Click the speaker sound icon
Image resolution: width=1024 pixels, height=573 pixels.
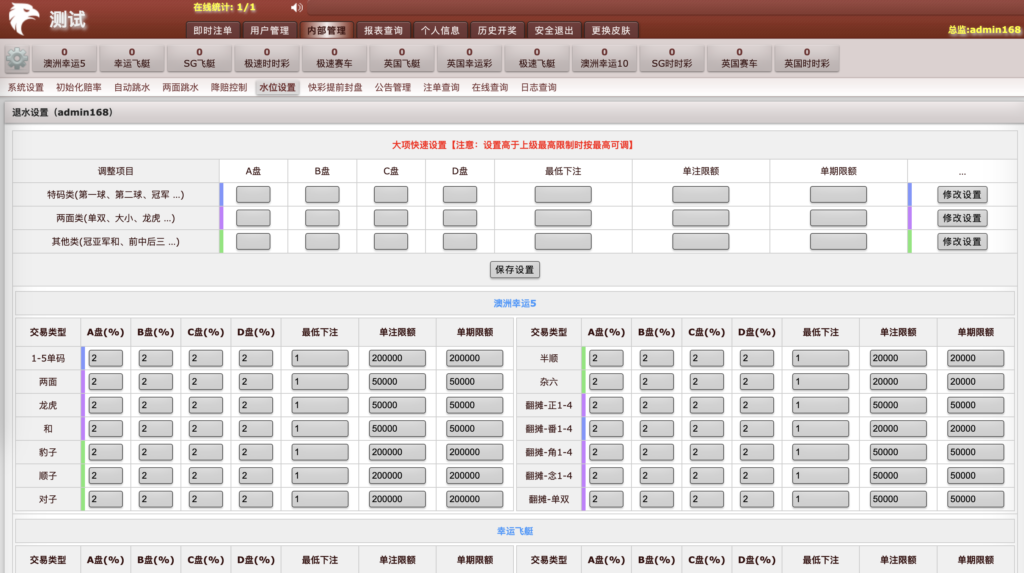coord(296,7)
